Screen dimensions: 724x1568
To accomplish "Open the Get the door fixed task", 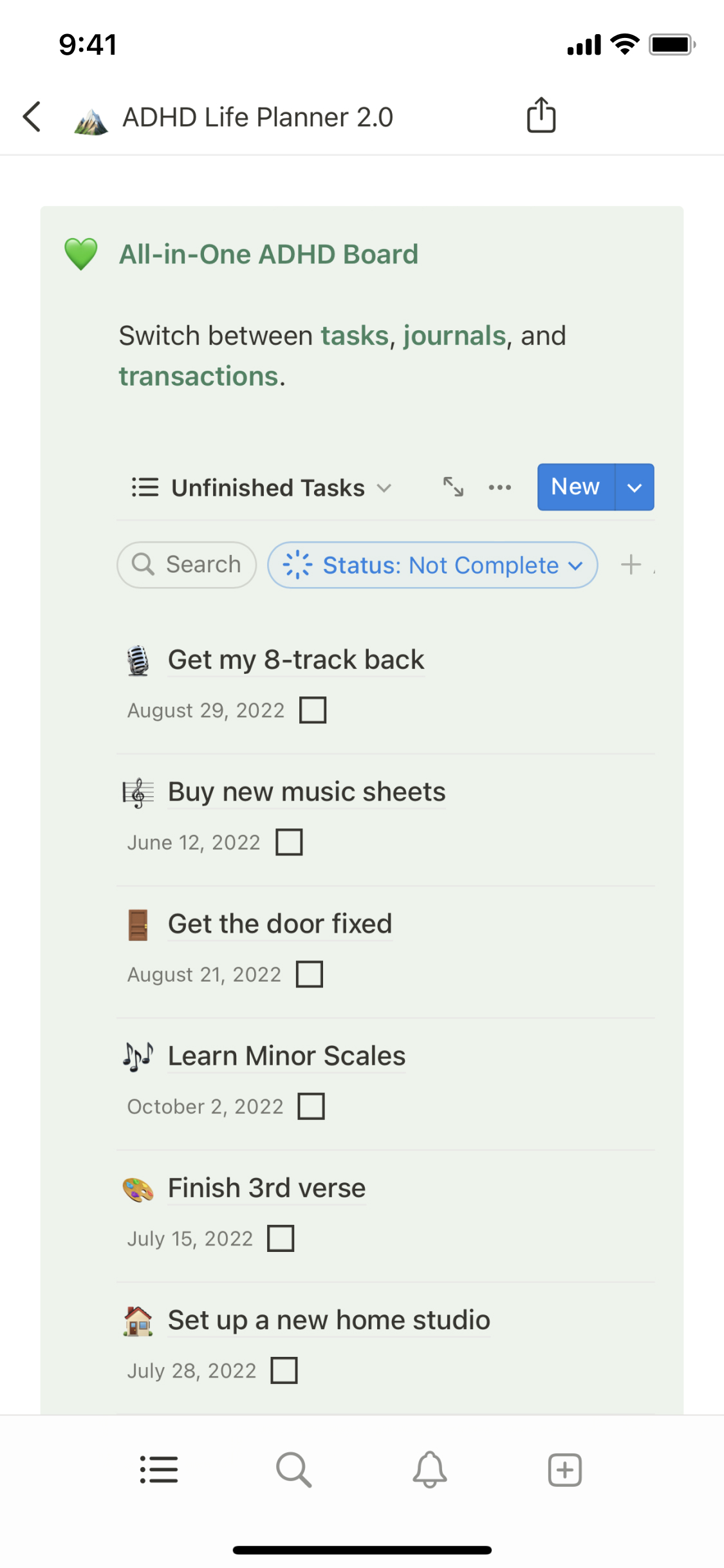I will 280,924.
